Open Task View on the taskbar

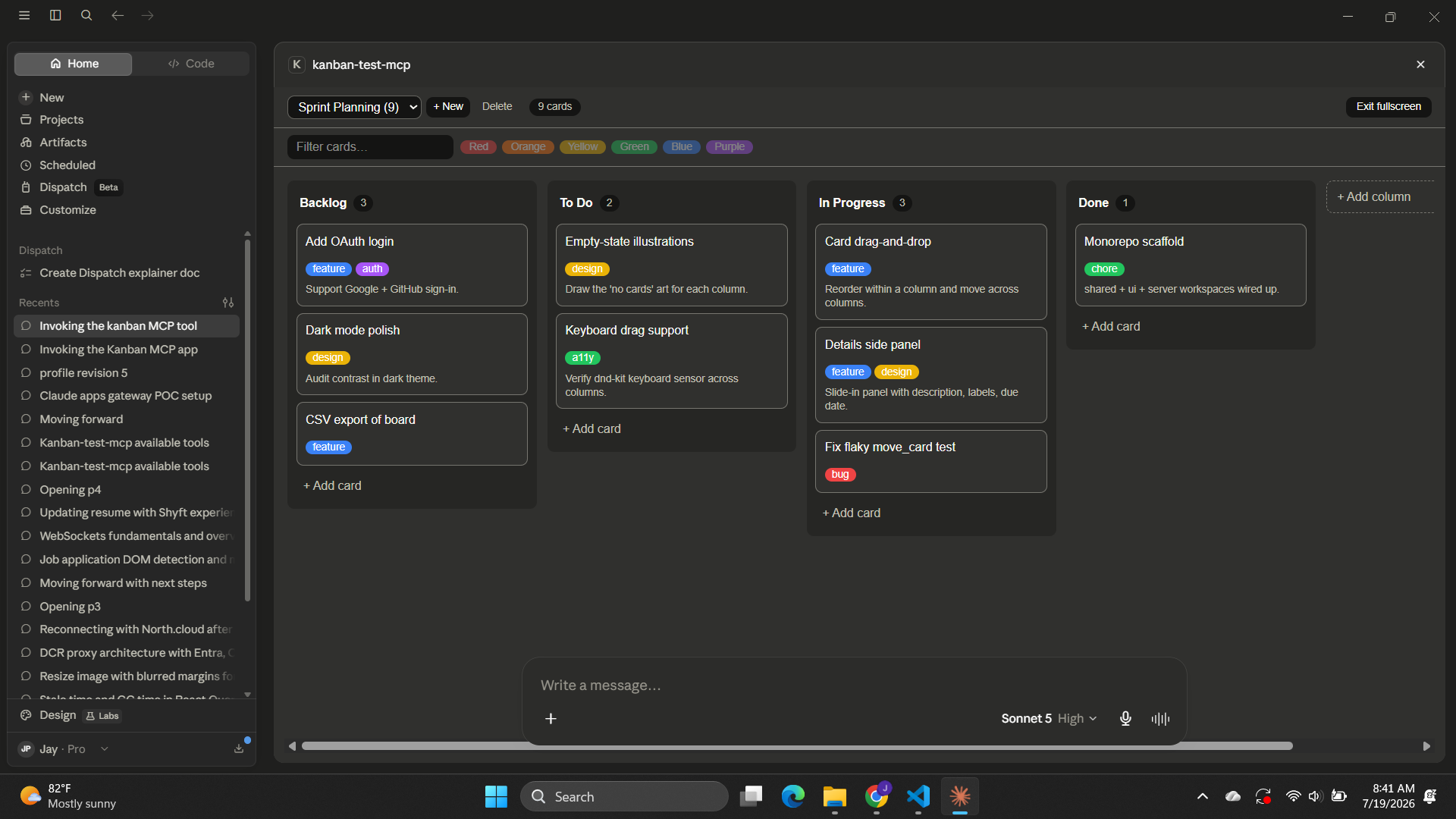pyautogui.click(x=751, y=796)
